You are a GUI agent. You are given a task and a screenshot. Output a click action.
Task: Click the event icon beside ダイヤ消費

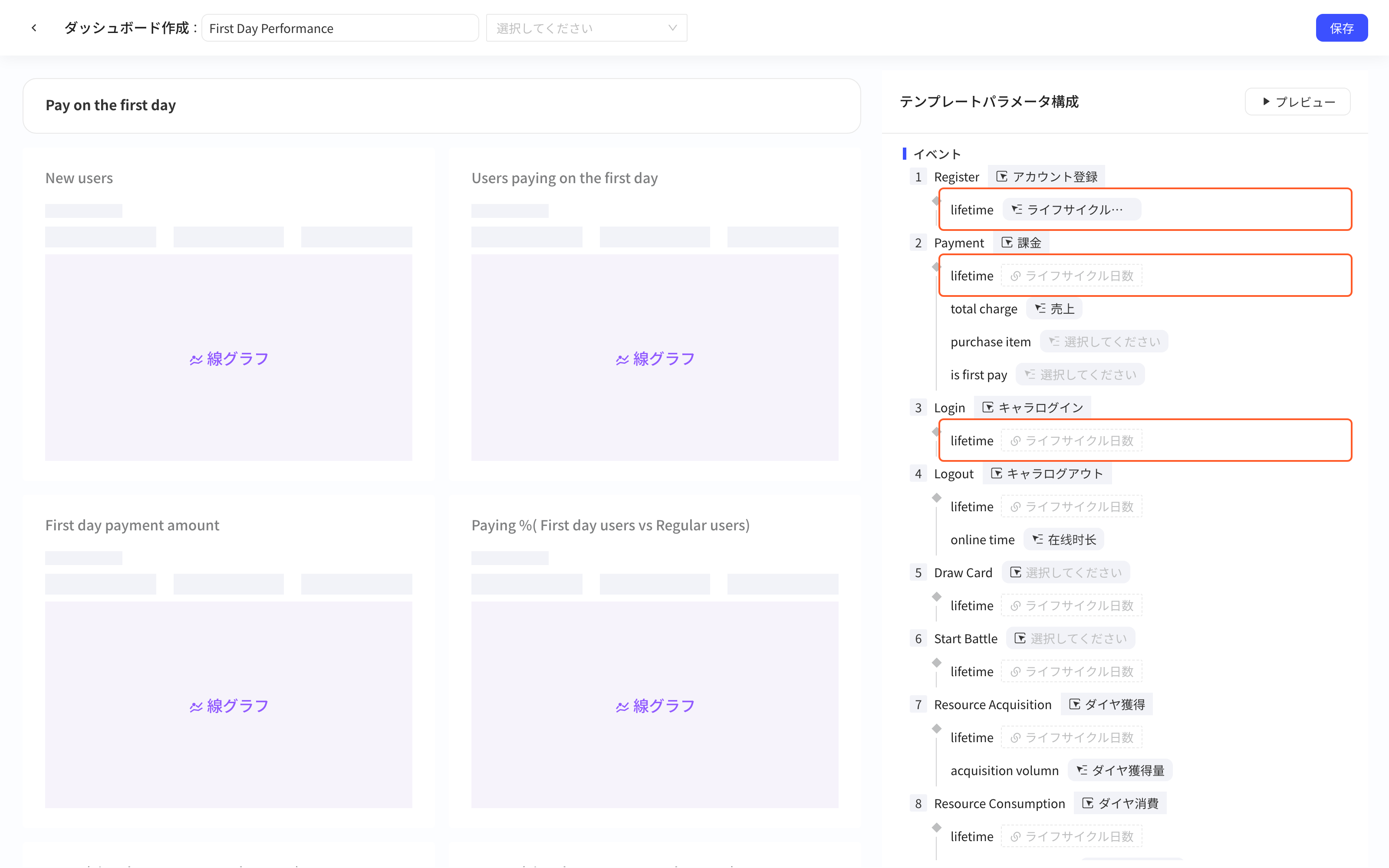1087,803
